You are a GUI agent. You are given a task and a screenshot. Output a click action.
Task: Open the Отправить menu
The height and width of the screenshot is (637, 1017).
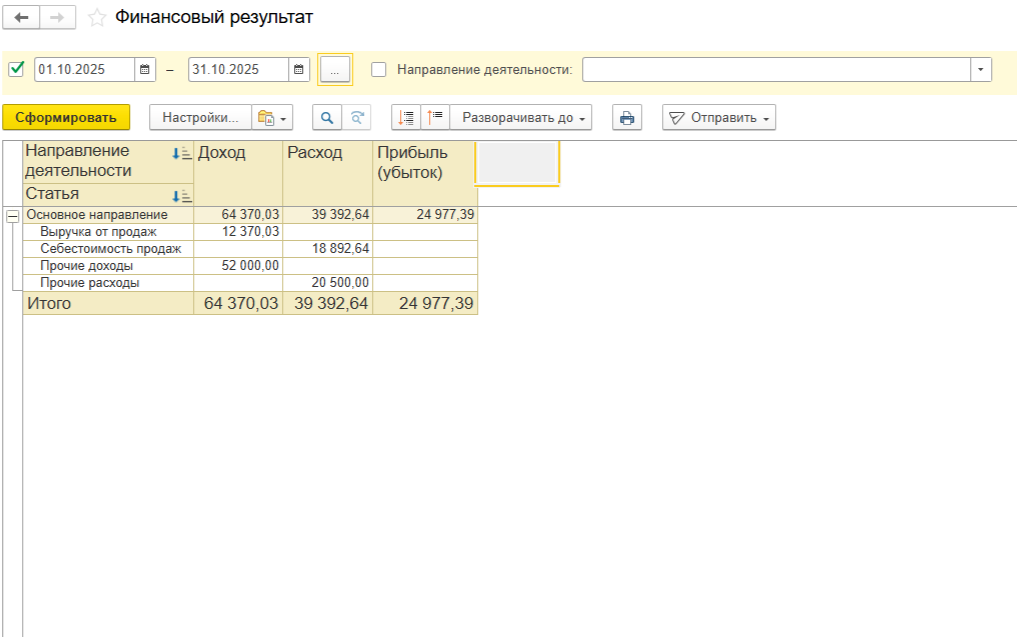[x=718, y=118]
